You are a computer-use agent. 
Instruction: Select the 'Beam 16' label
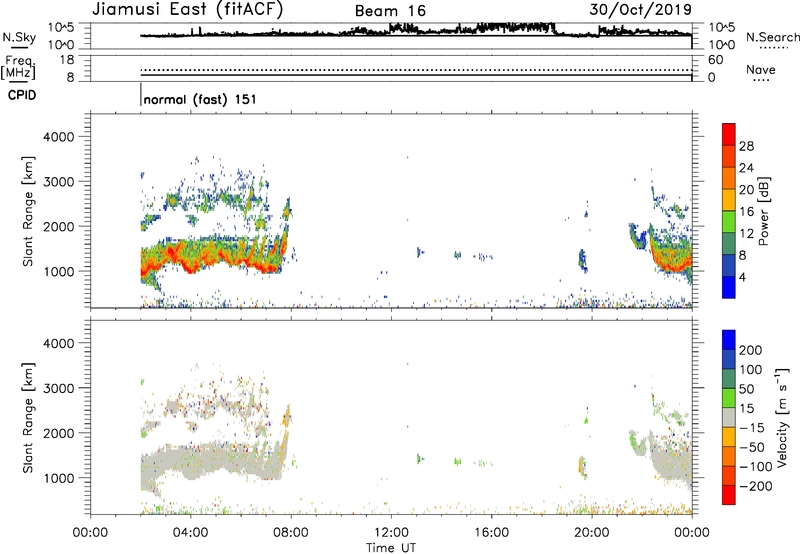tap(390, 11)
